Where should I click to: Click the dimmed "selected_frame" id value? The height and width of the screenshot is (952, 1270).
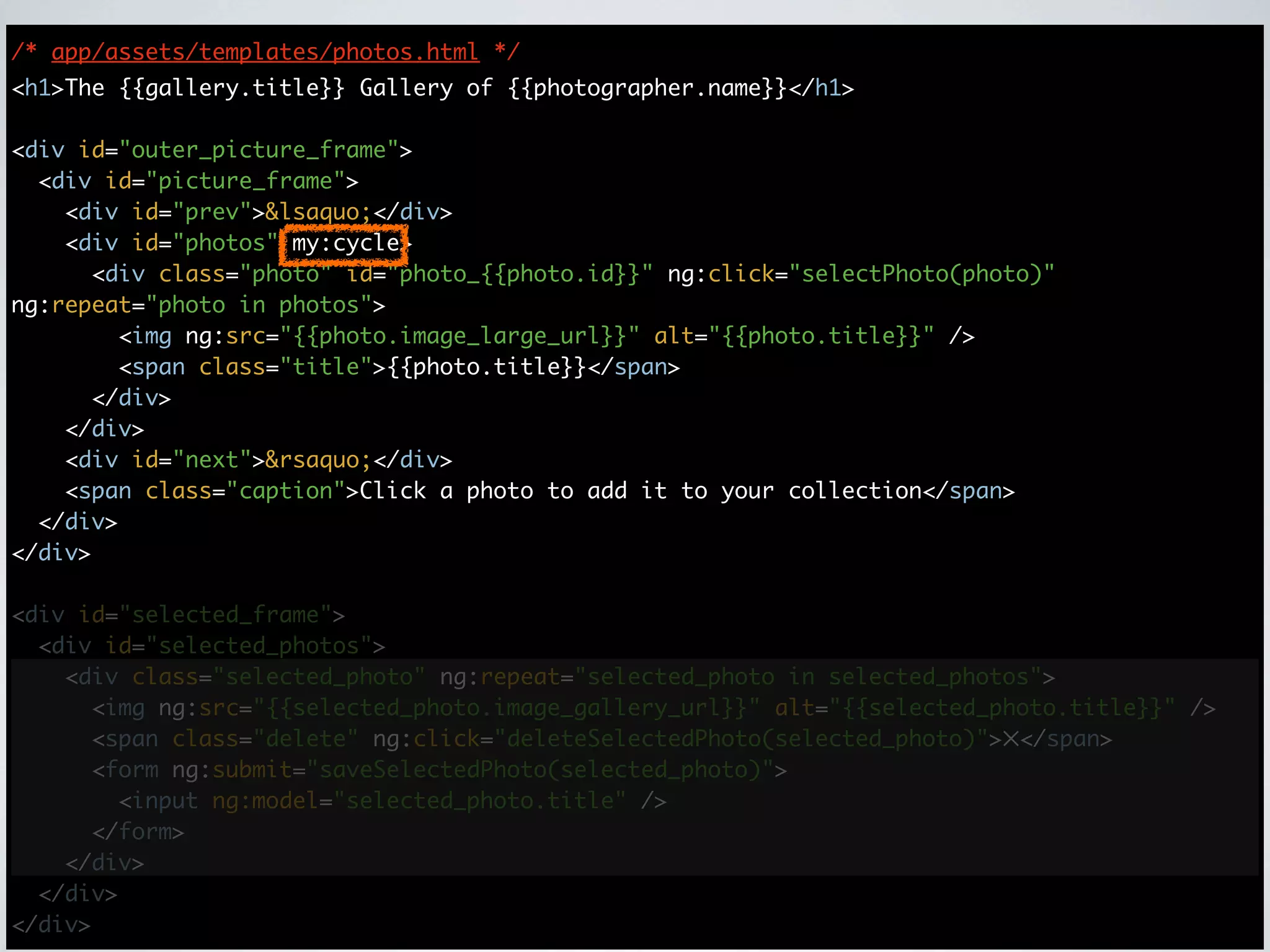tap(225, 615)
